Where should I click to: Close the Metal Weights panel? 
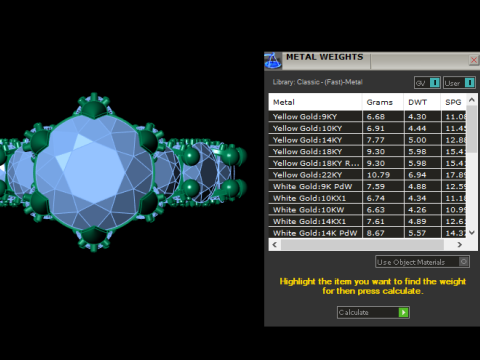coord(473,60)
